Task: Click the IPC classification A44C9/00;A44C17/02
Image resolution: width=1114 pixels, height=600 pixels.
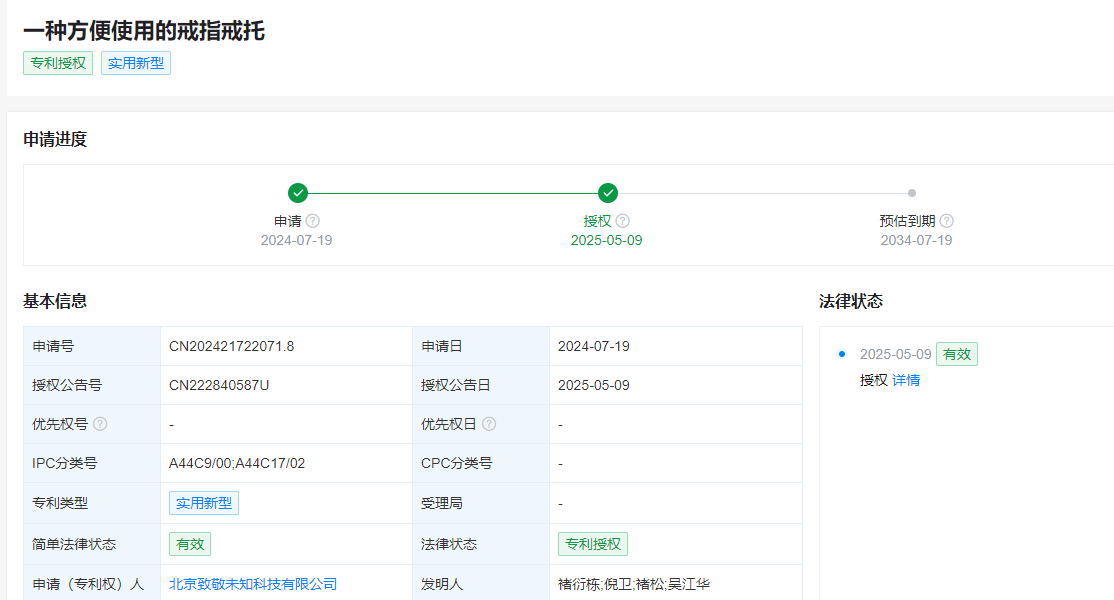Action: pyautogui.click(x=237, y=463)
